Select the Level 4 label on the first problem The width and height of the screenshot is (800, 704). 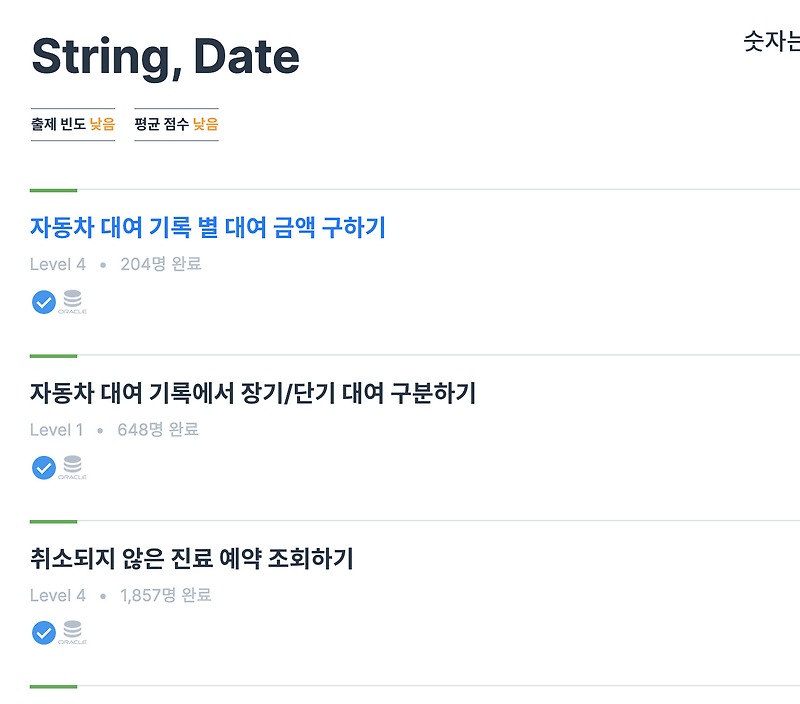point(53,263)
